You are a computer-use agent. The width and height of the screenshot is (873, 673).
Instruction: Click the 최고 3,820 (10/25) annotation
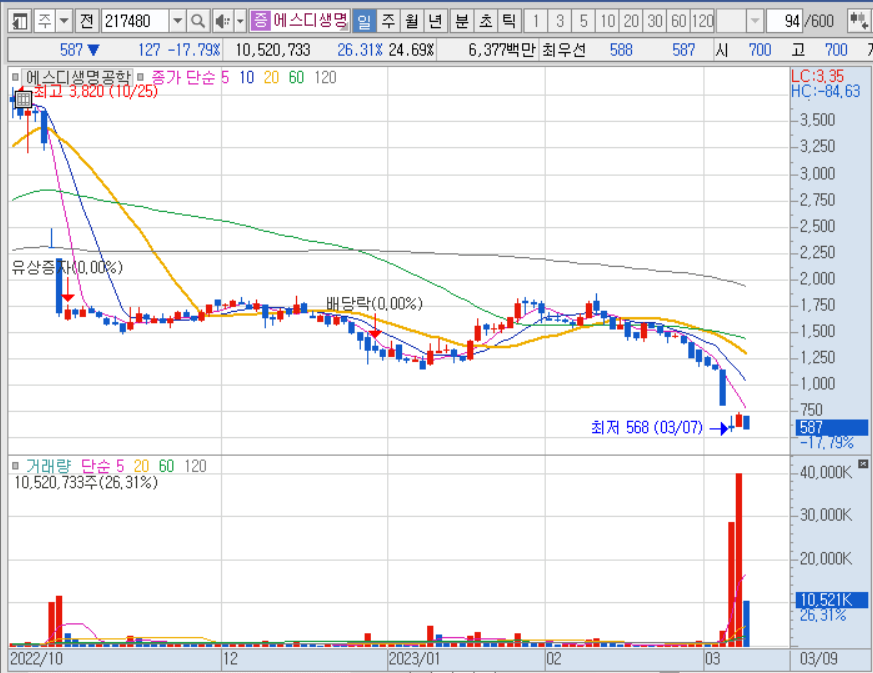(x=95, y=91)
